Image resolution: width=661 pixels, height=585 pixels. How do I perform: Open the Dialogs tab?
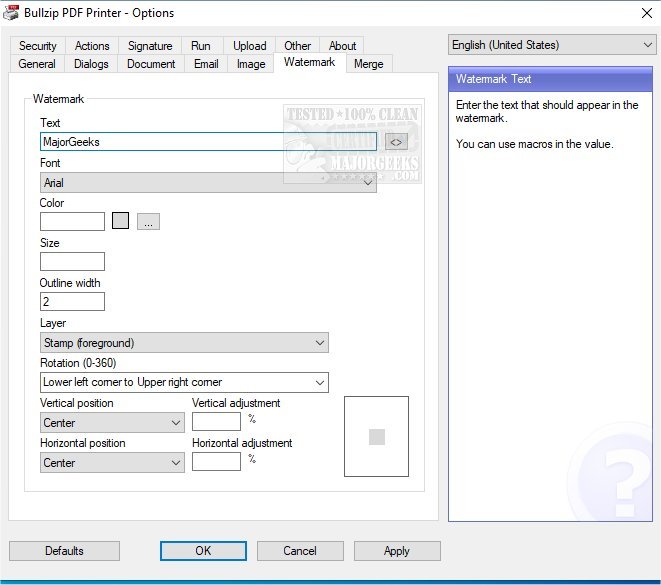pos(91,64)
